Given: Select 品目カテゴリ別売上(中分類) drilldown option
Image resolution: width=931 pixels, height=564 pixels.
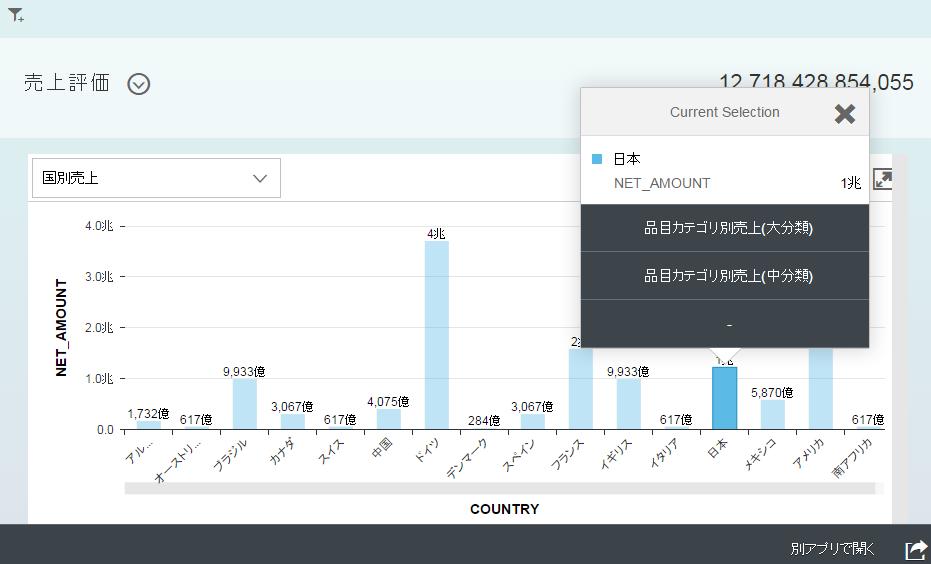Looking at the screenshot, I should (727, 276).
